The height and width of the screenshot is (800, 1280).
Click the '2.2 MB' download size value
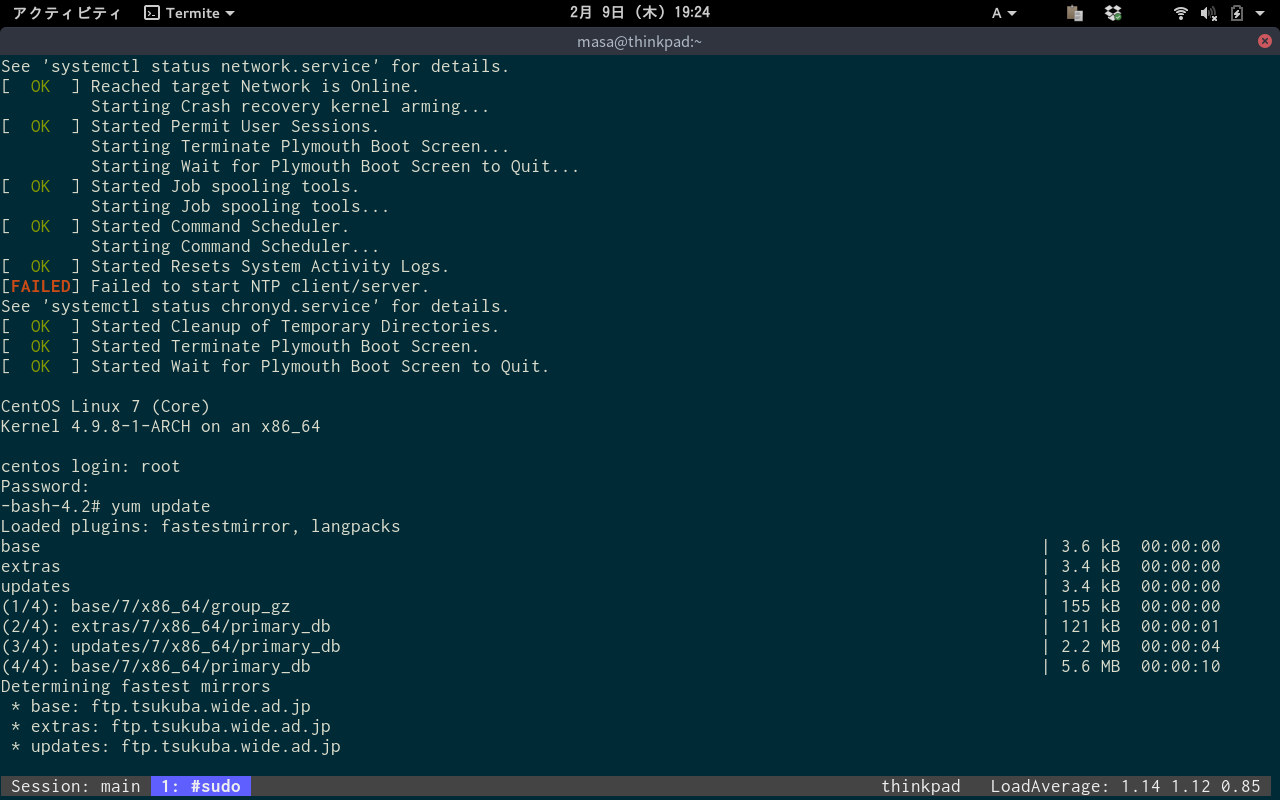pyautogui.click(x=1091, y=646)
